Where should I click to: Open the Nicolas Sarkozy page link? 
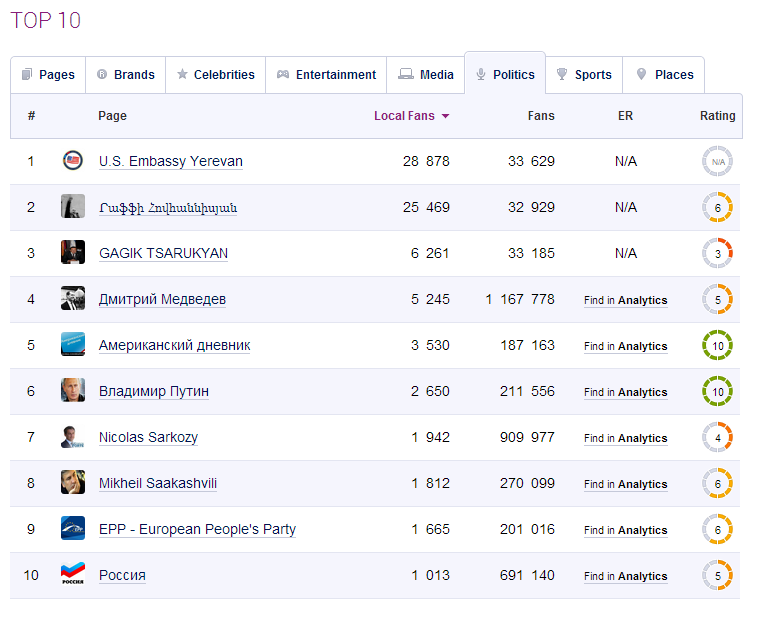pyautogui.click(x=149, y=437)
